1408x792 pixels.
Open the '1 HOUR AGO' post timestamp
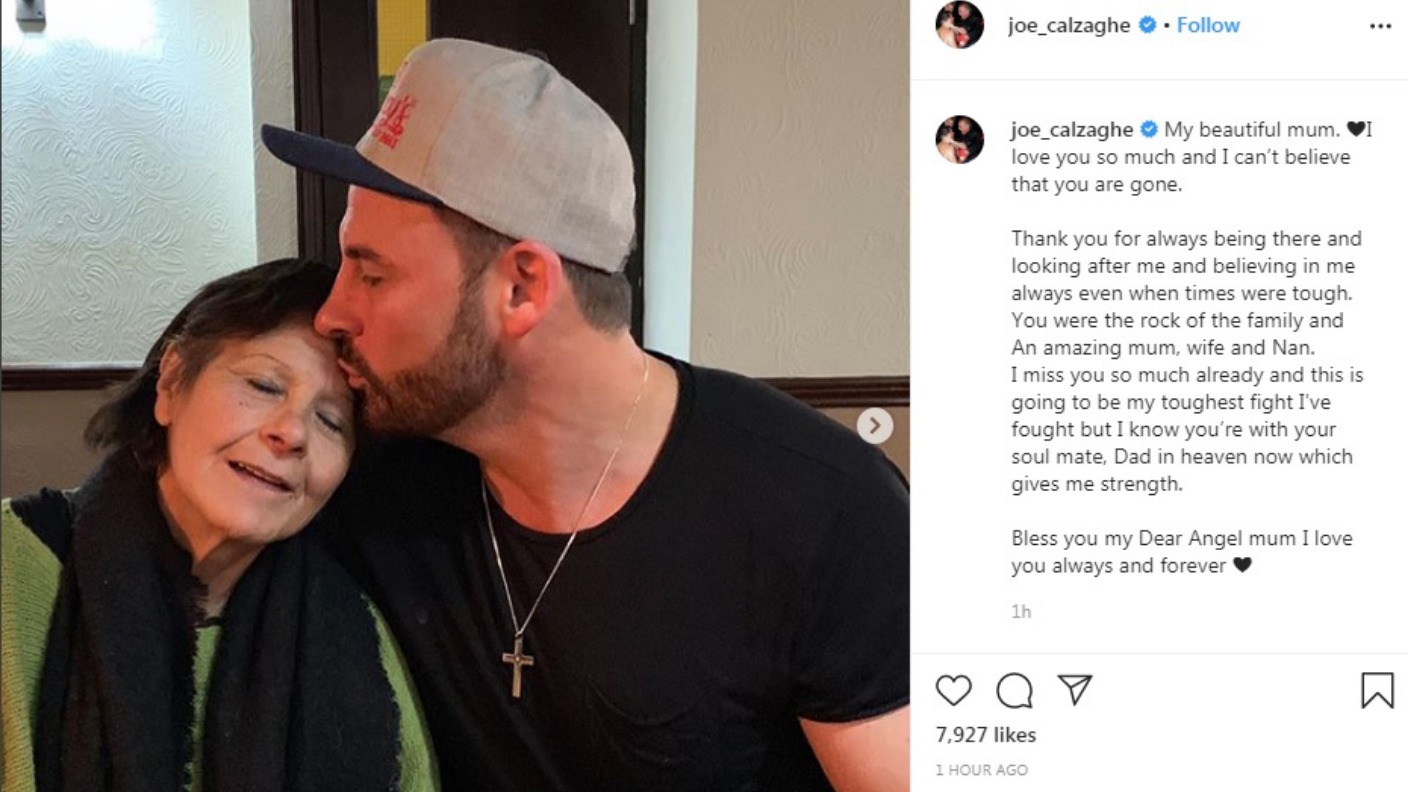[x=981, y=770]
